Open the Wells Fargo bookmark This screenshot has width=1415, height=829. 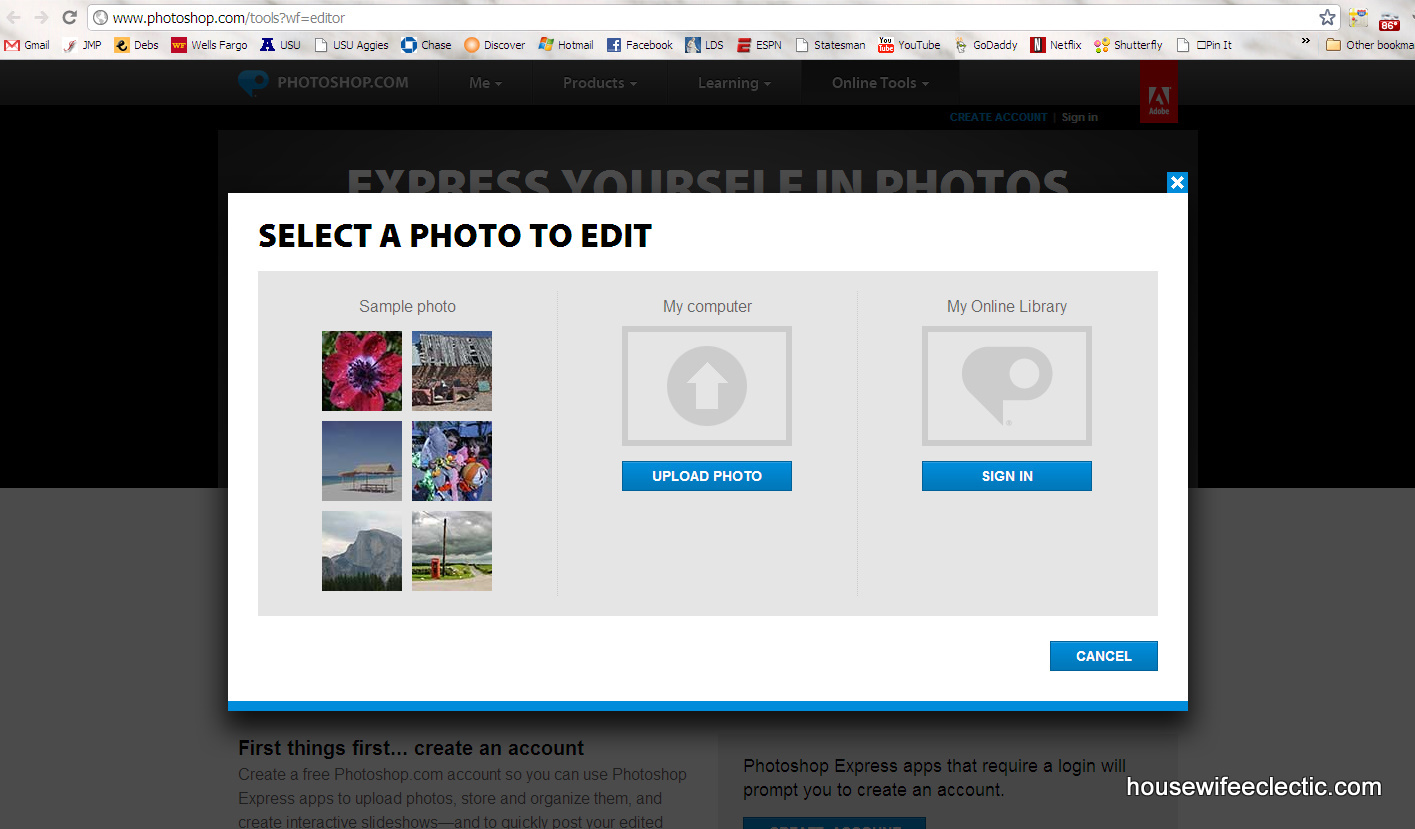pos(209,45)
